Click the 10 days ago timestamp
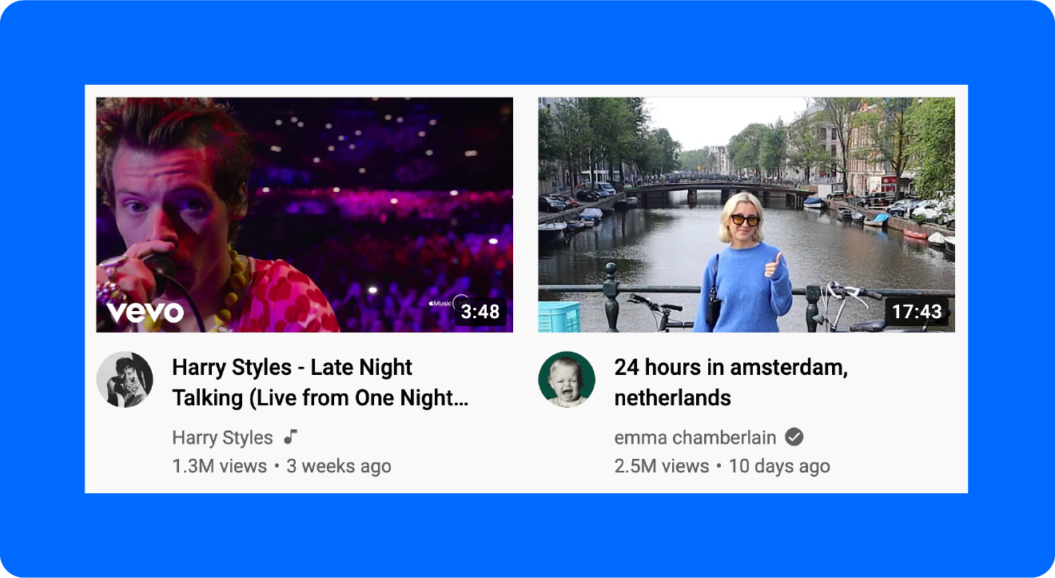This screenshot has width=1055, height=578. 779,466
